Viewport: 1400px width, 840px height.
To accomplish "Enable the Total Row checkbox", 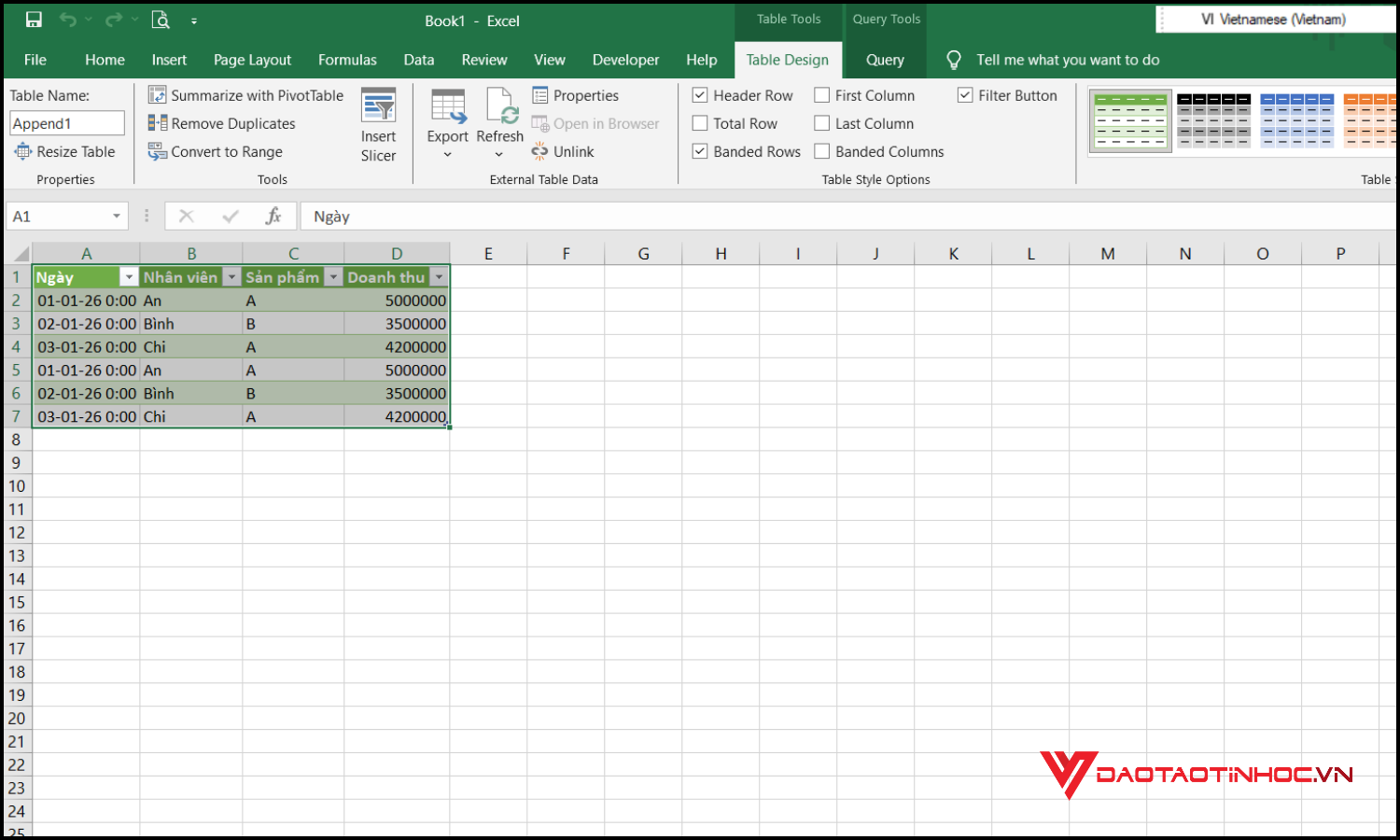I will [700, 122].
